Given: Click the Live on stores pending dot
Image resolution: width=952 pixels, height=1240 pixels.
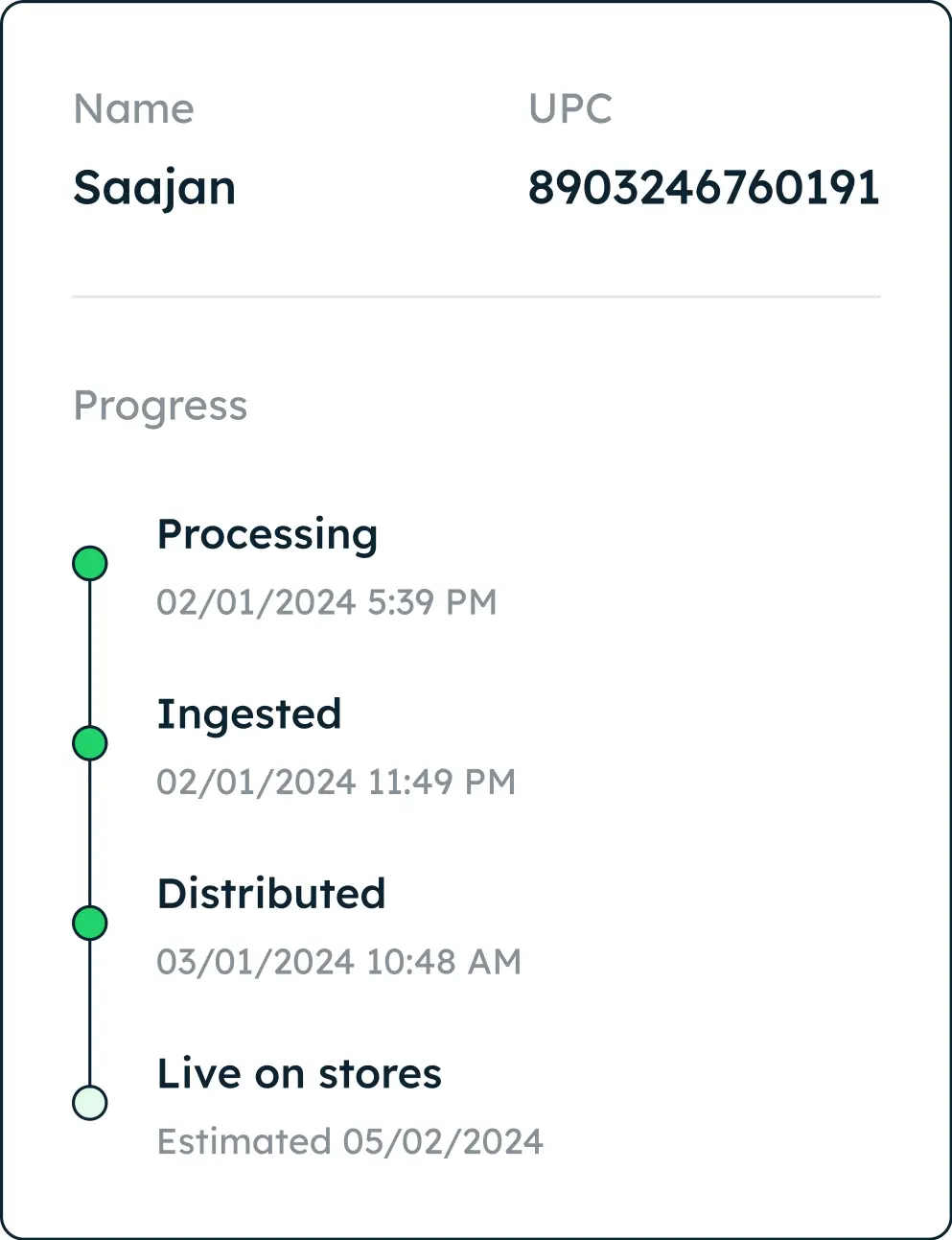Looking at the screenshot, I should [x=90, y=1103].
